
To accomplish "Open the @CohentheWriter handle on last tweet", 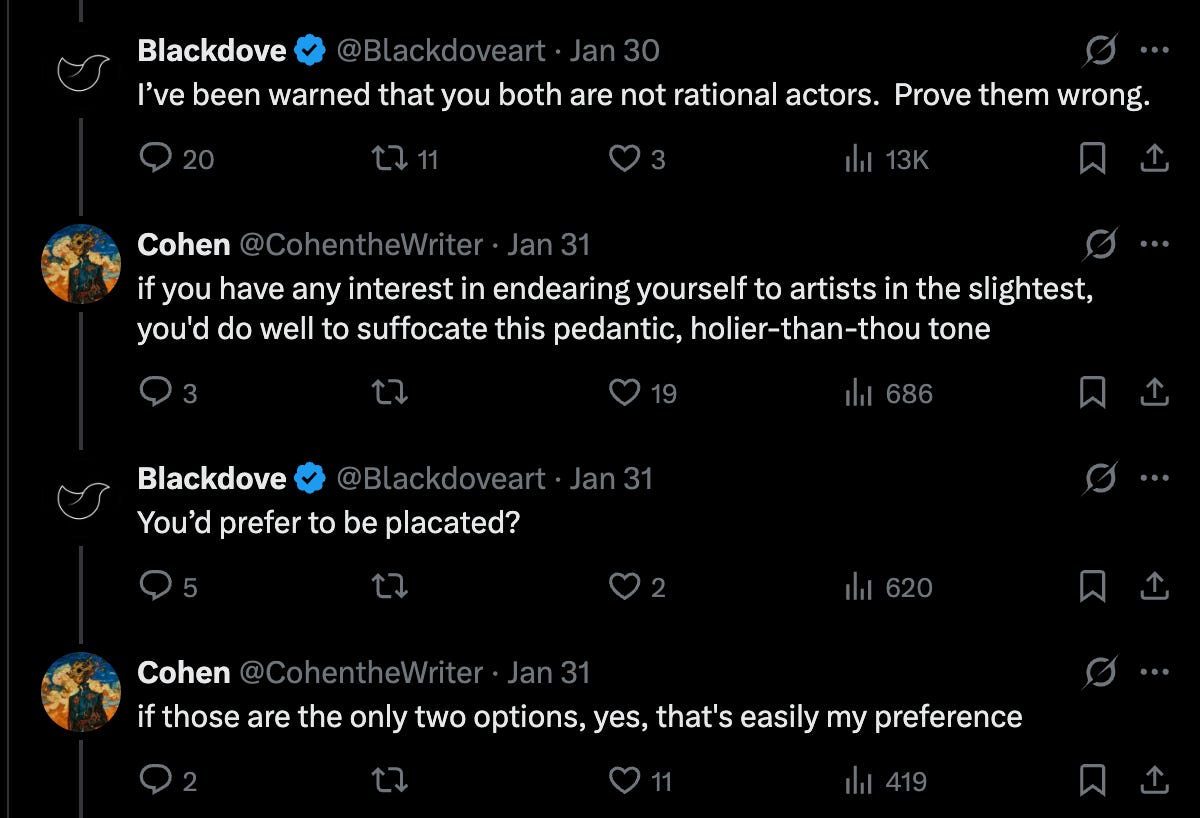I will pyautogui.click(x=361, y=672).
